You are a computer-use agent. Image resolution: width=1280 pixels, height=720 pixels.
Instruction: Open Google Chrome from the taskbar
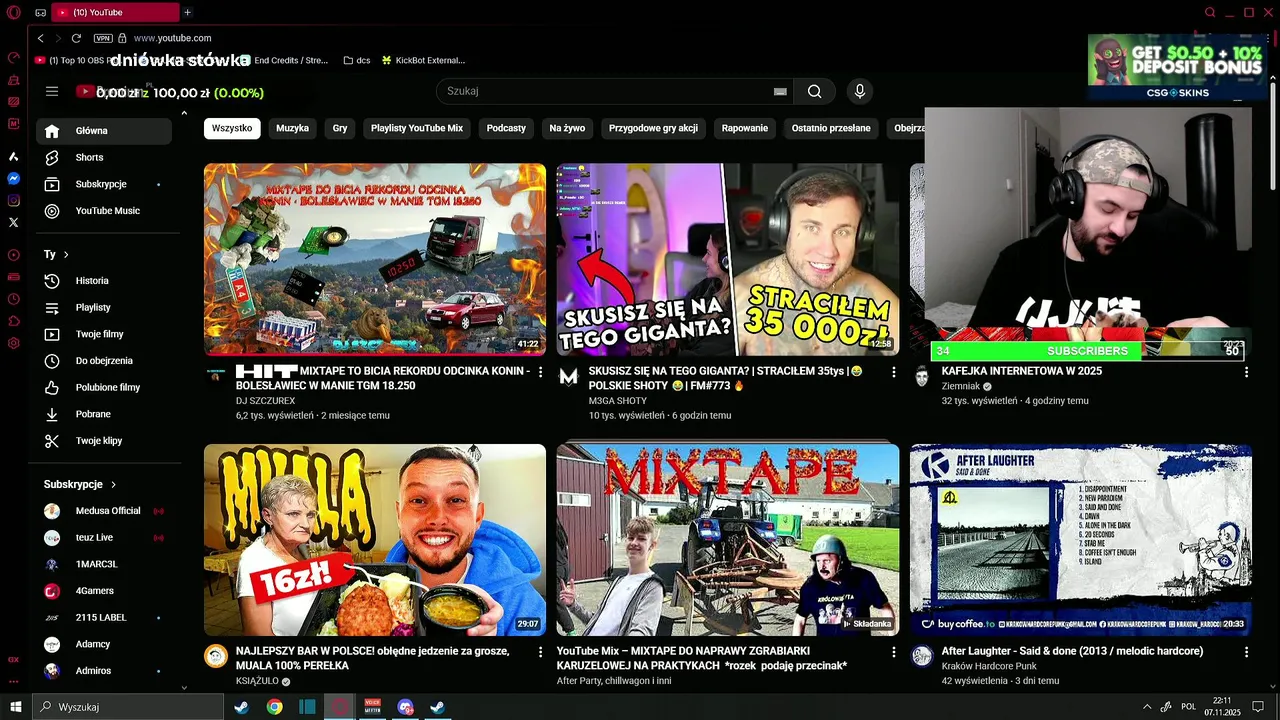tap(274, 707)
